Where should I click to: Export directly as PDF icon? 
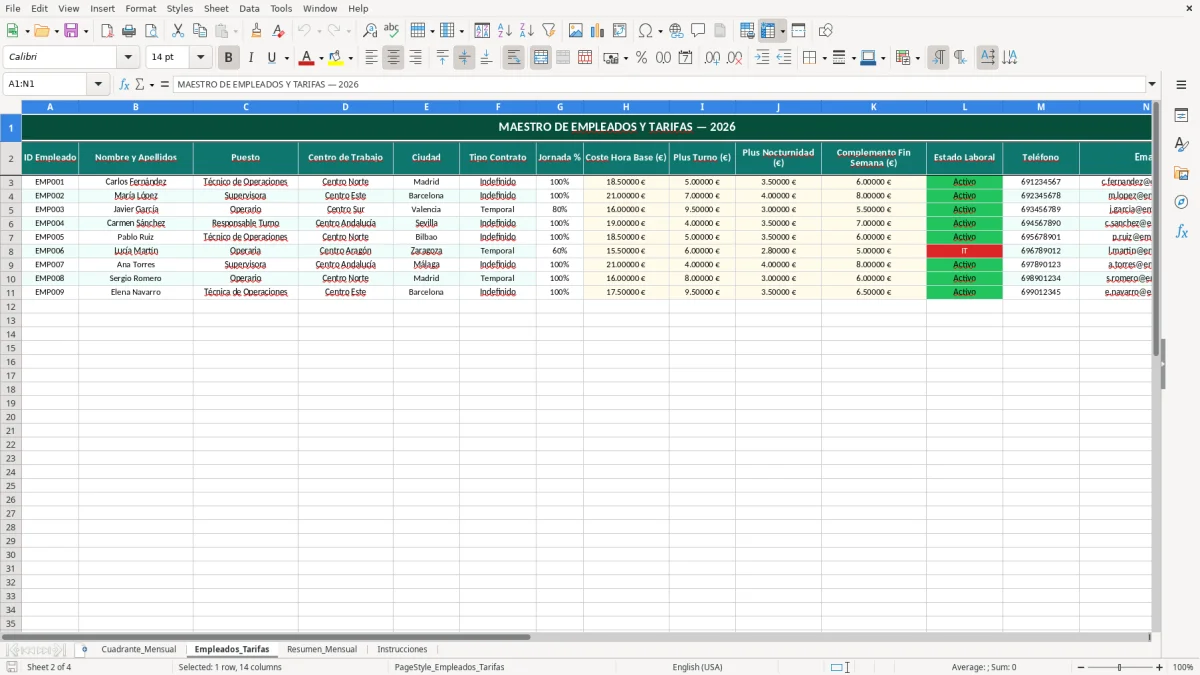pyautogui.click(x=107, y=31)
